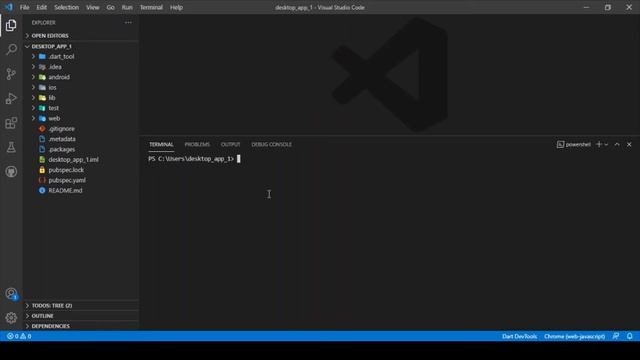
Task: Open the Run and Debug view
Action: pos(11,98)
